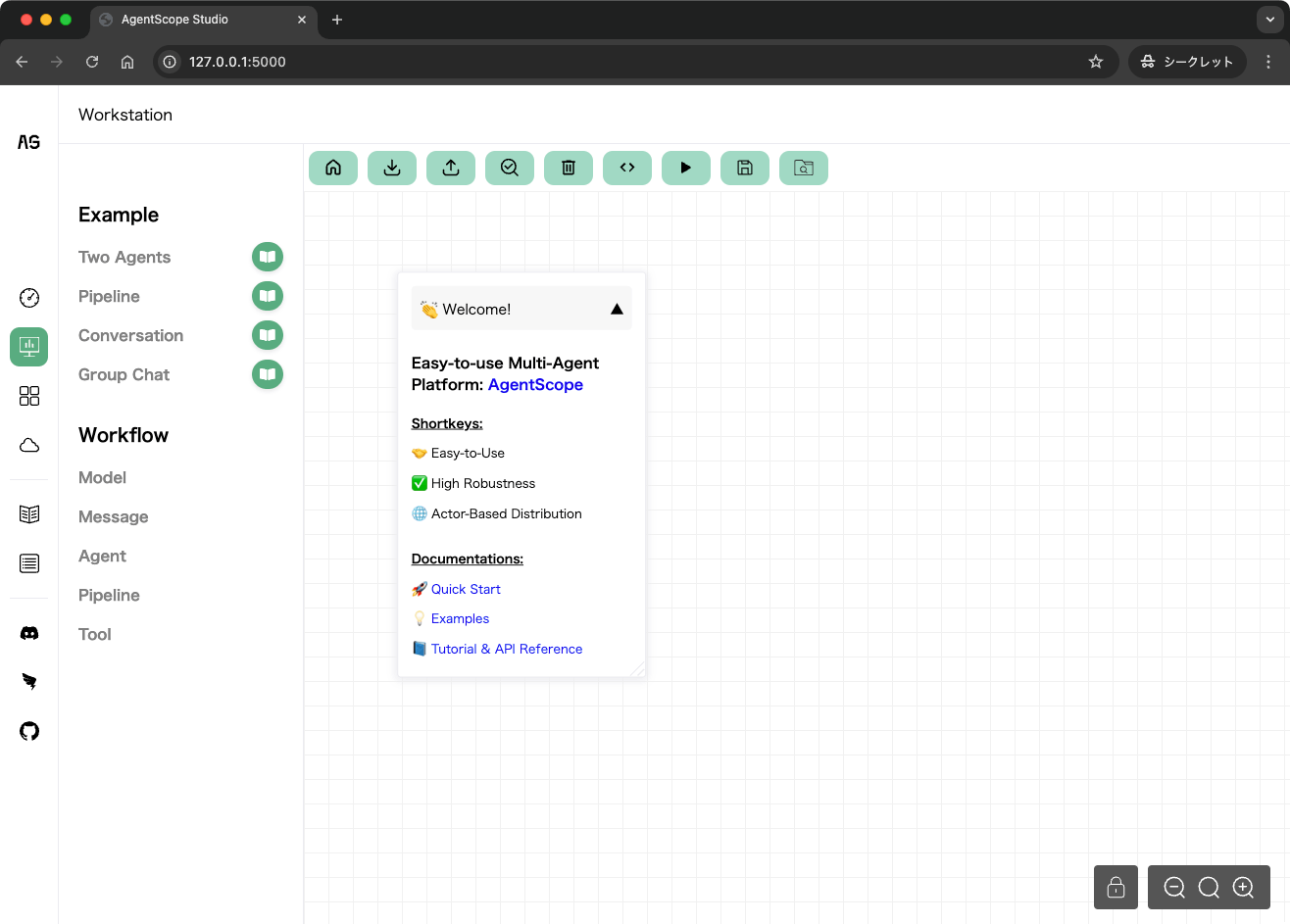Click the site info icon in address bar
Image resolution: width=1290 pixels, height=924 pixels.
[170, 62]
